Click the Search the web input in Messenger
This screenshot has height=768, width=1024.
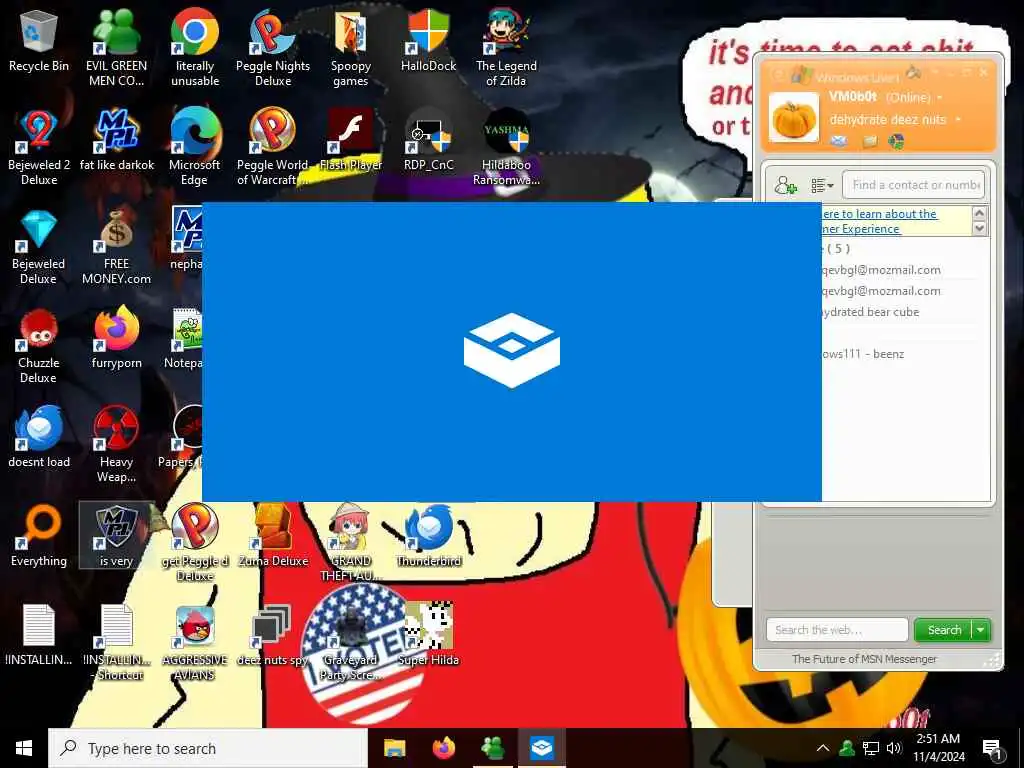pos(837,630)
